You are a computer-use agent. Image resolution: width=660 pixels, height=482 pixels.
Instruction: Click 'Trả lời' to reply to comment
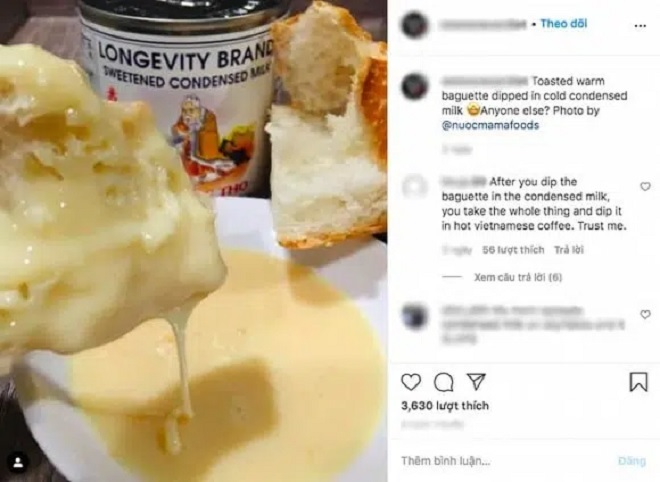(x=569, y=250)
